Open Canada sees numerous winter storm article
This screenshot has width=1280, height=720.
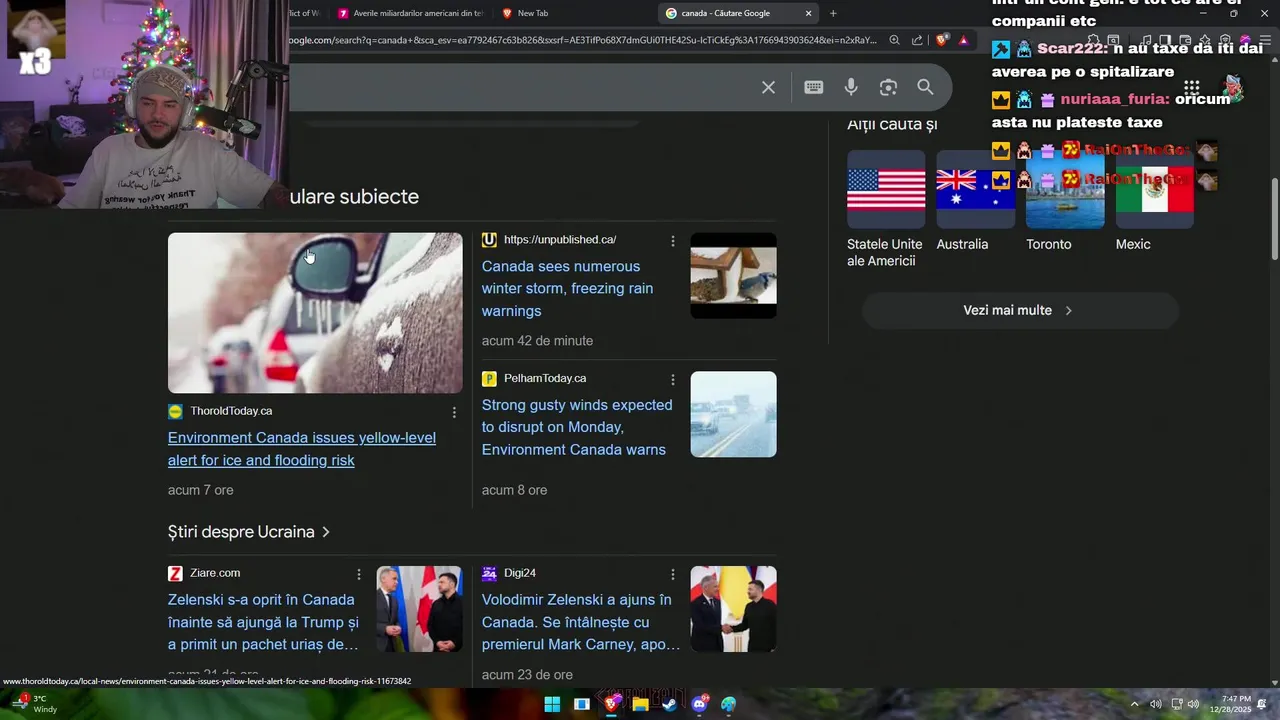567,288
